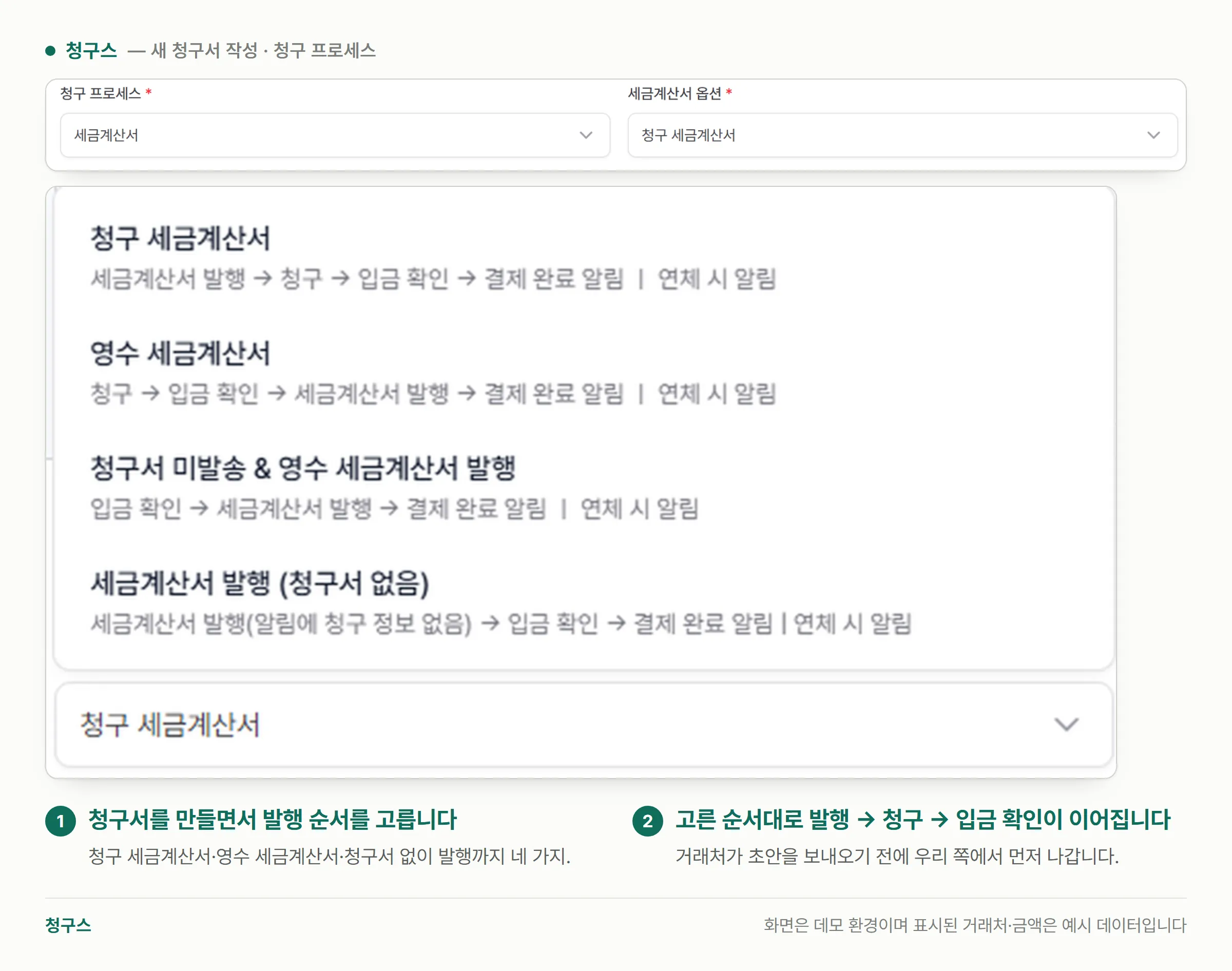1232x971 pixels.
Task: Click the description starting 청구 → 입금 확인 → 세금계산서 발행
Action: pyautogui.click(x=433, y=394)
